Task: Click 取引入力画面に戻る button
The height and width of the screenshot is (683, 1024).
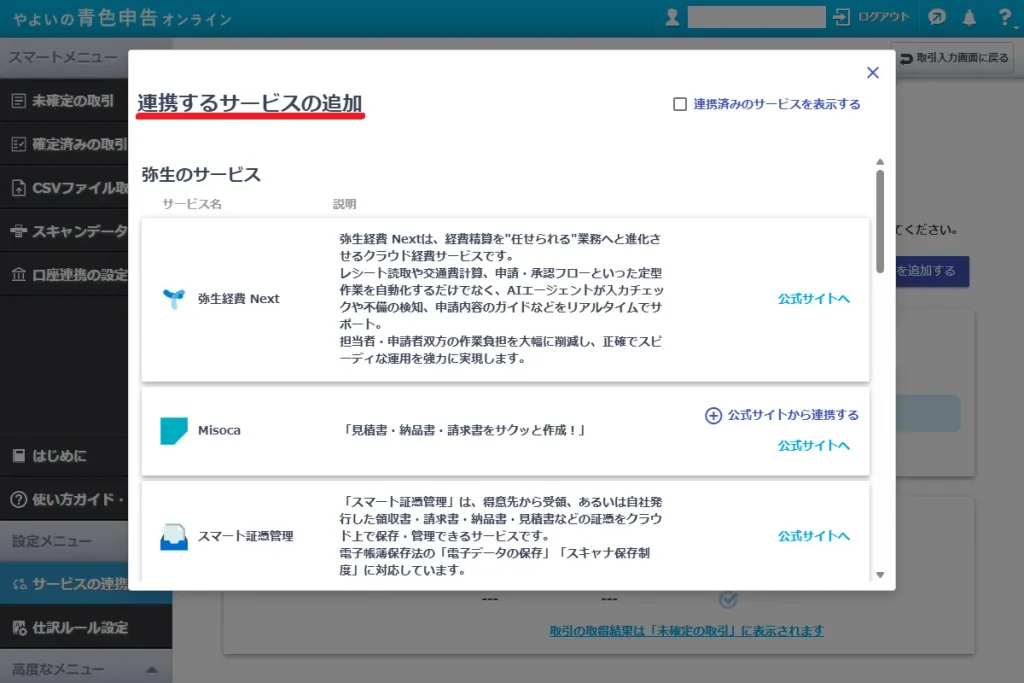Action: (954, 58)
